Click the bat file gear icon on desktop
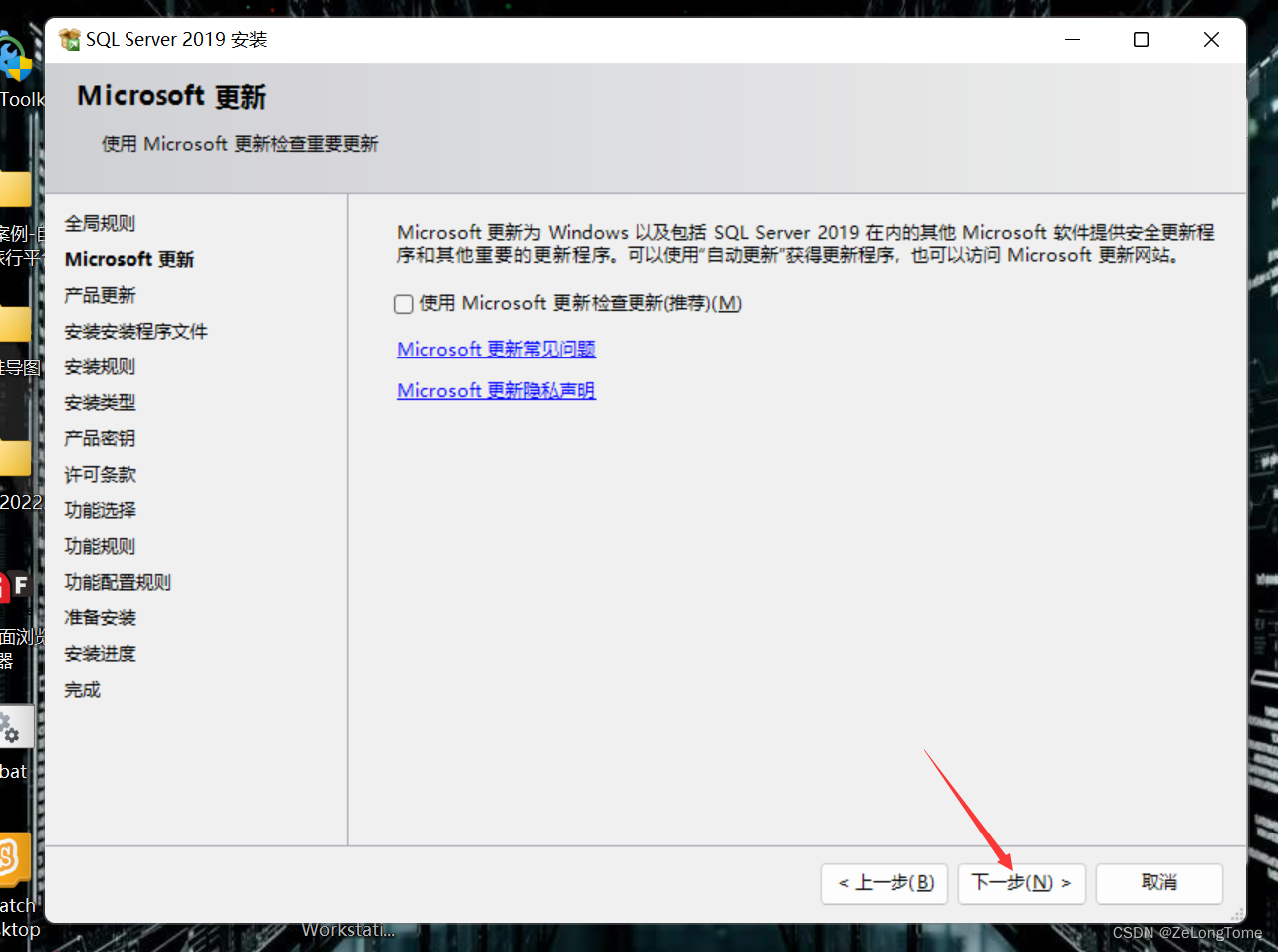 [x=15, y=728]
